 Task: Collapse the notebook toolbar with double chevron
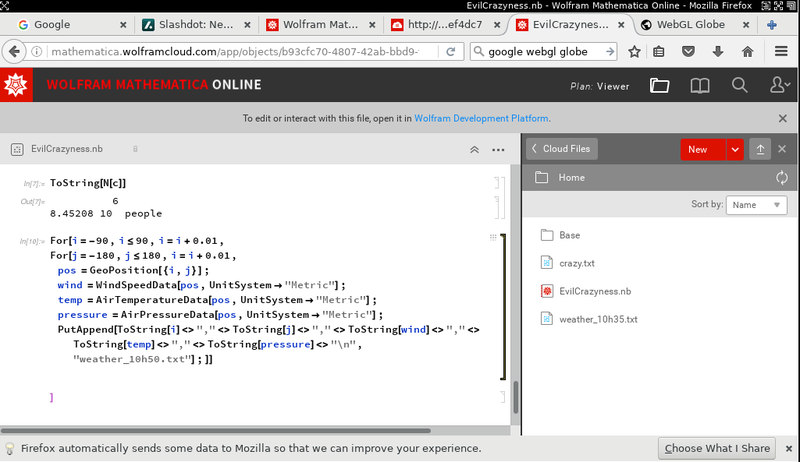coord(474,149)
